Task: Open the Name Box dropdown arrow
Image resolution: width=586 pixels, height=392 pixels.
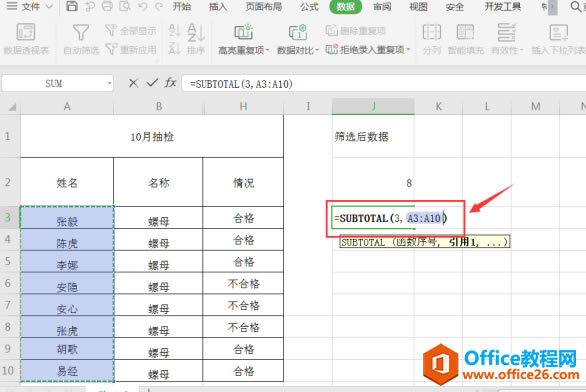Action: pos(110,83)
